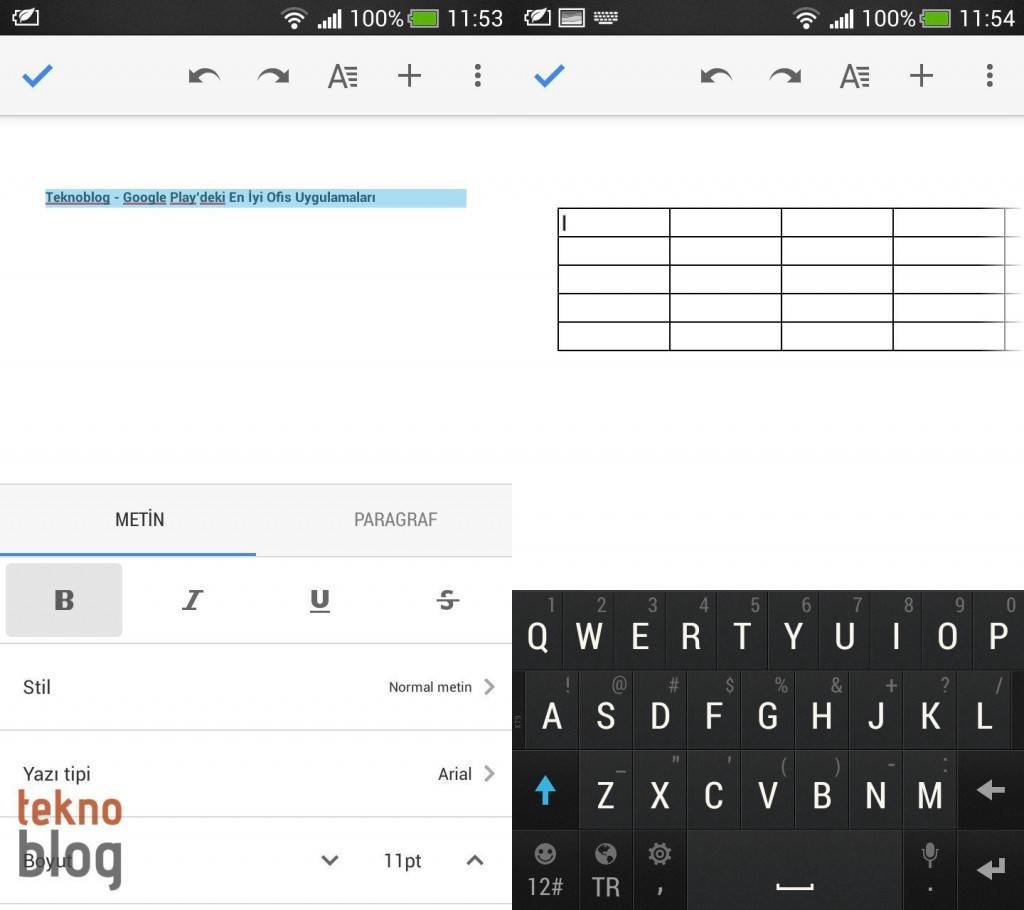Tap the up arrow to increase font size
The image size is (1024, 910).
475,860
